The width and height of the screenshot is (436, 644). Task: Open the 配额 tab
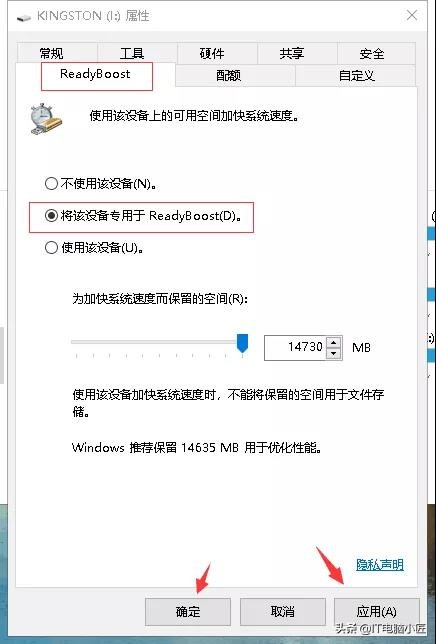click(x=229, y=76)
